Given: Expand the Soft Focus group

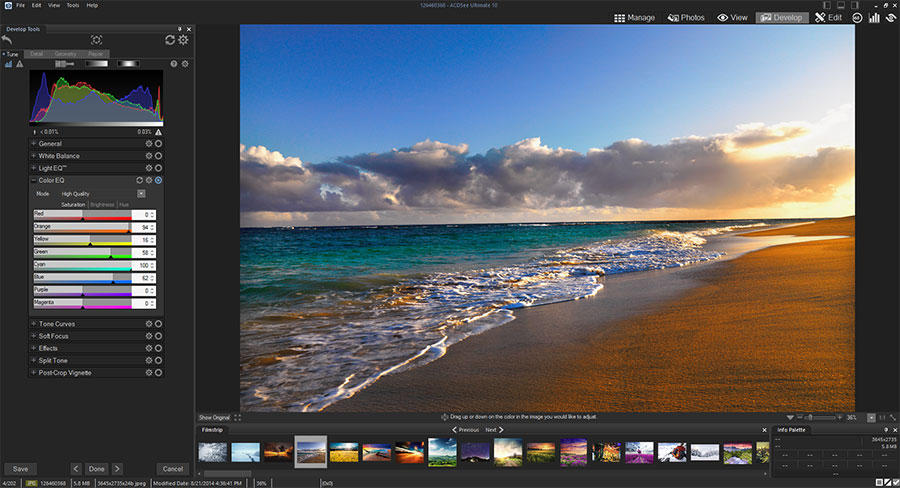Looking at the screenshot, I should click(x=33, y=336).
